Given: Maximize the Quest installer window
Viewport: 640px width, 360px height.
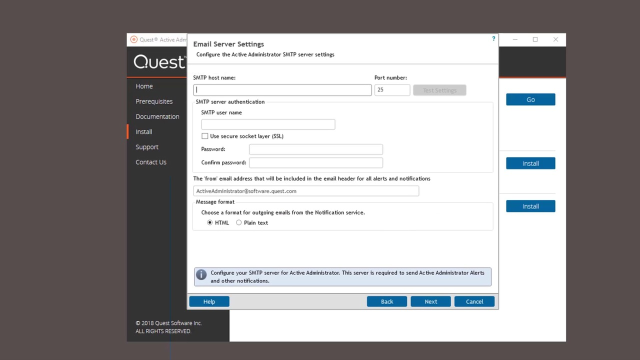Looking at the screenshot, I should [535, 40].
